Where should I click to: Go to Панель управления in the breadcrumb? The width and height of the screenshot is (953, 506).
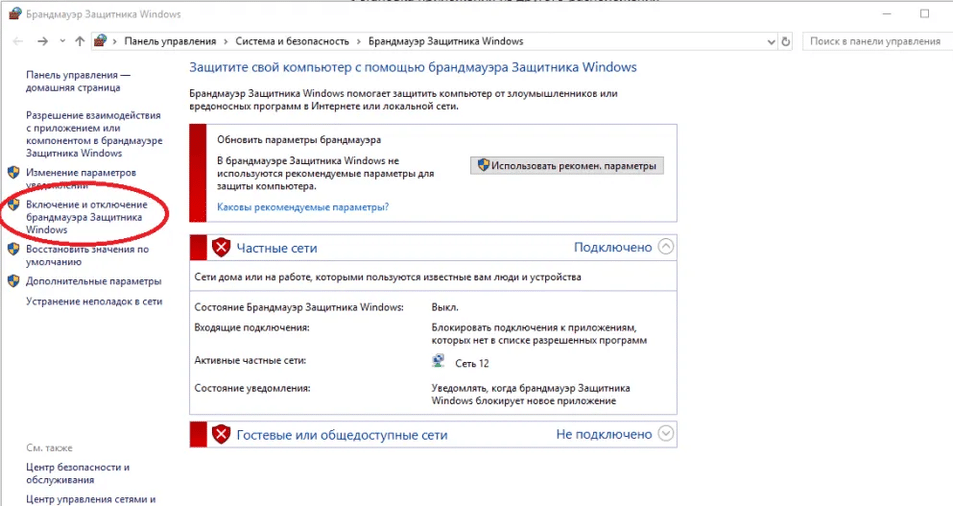[170, 41]
